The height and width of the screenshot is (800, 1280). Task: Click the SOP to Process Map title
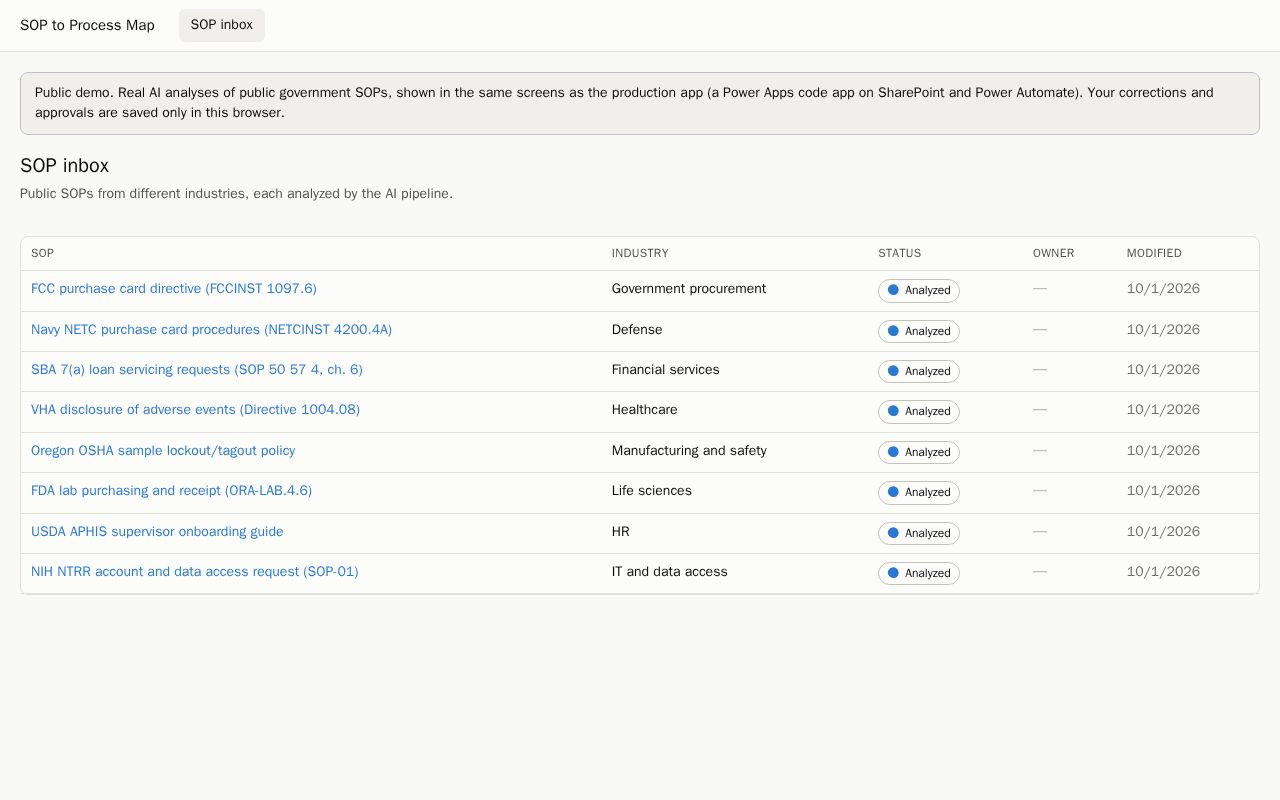[x=87, y=25]
